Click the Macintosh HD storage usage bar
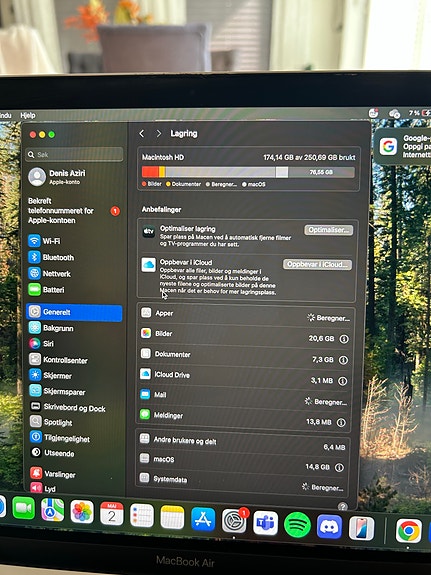The width and height of the screenshot is (431, 575). pyautogui.click(x=248, y=172)
